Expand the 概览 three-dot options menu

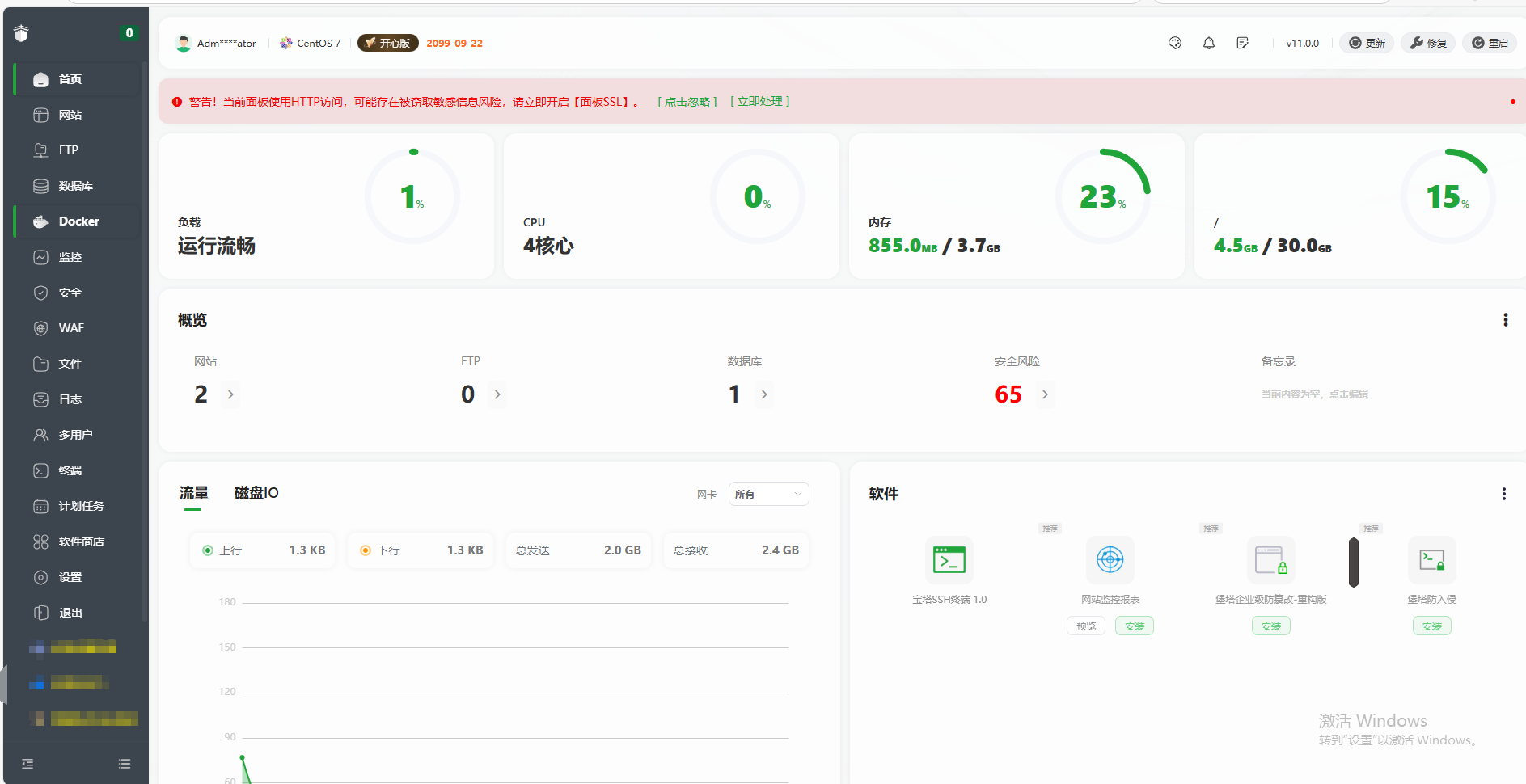1505,320
